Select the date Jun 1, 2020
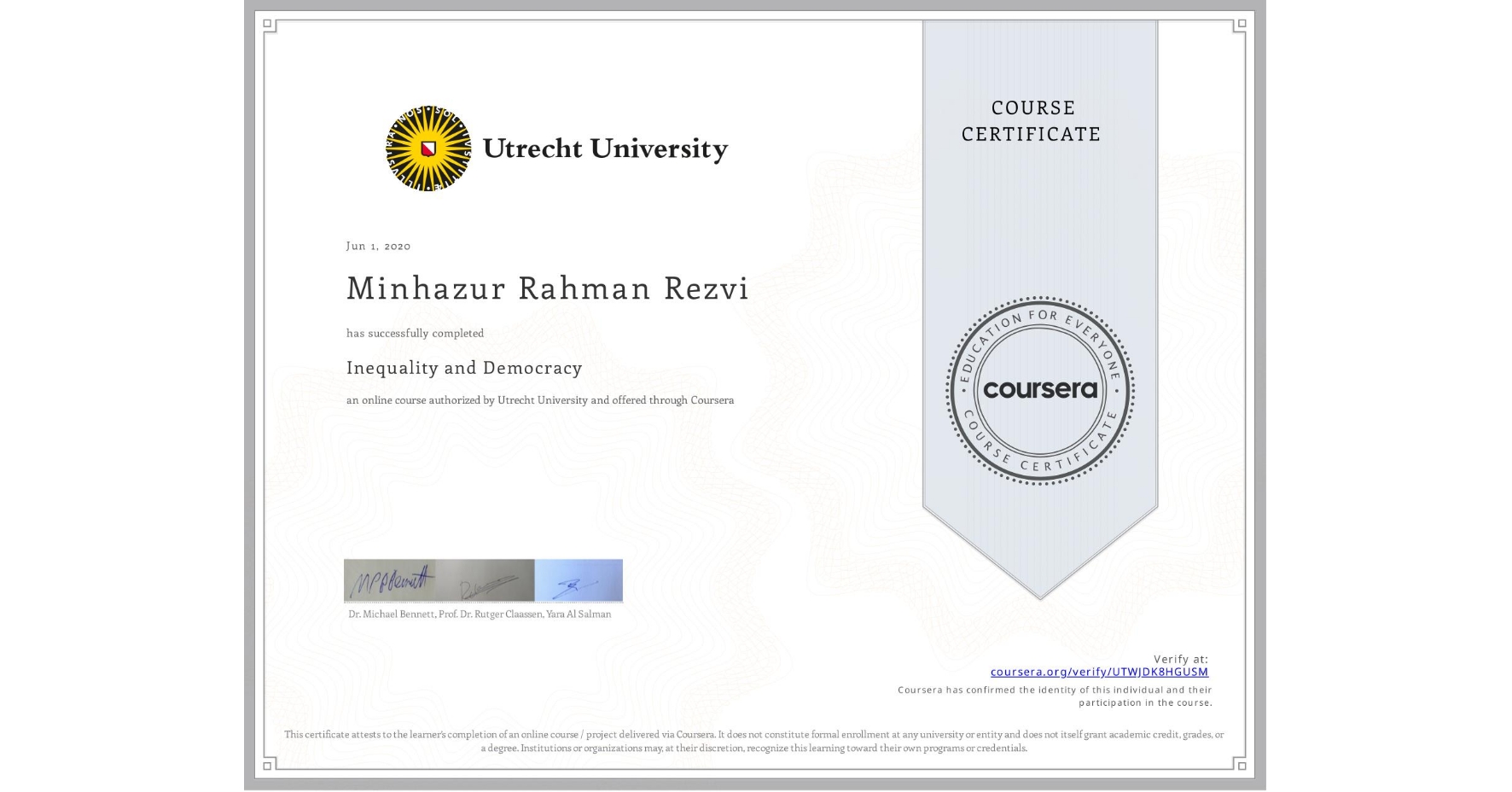This screenshot has height=792, width=1512. click(x=377, y=246)
